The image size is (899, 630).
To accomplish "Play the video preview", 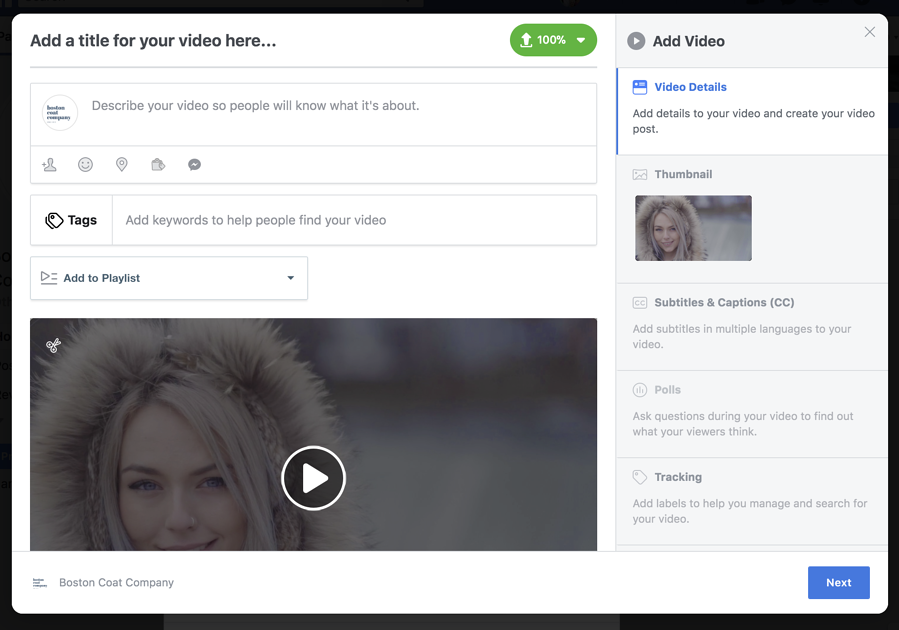I will pos(313,478).
